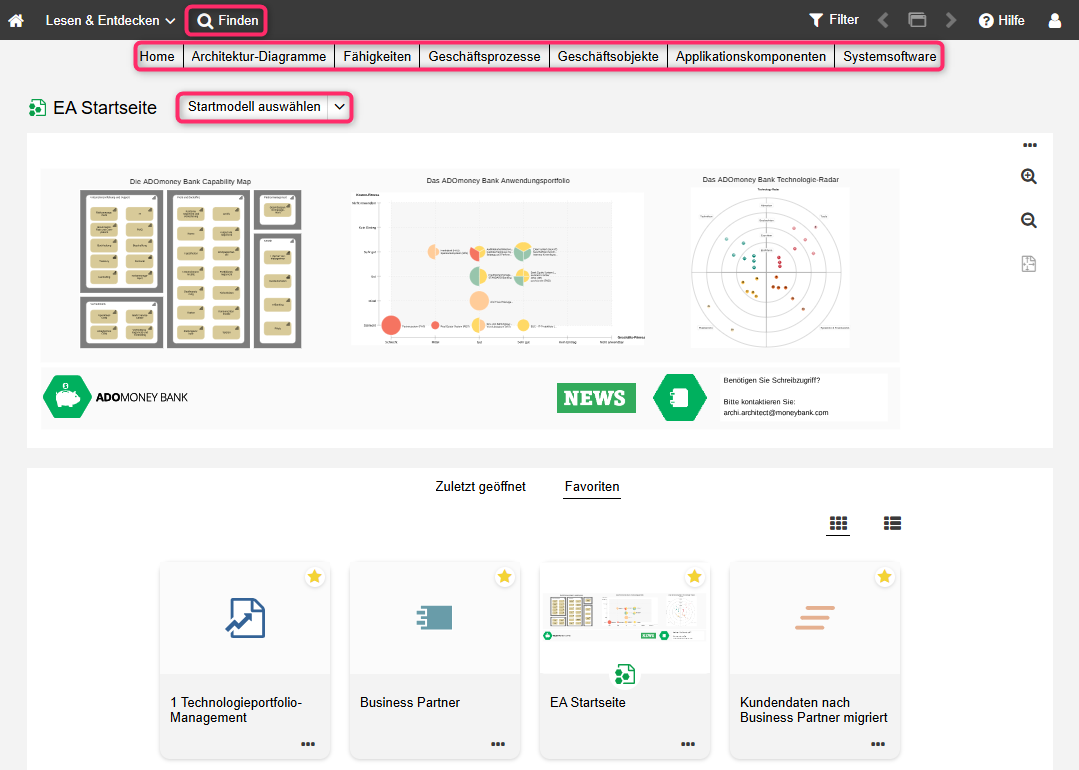The width and height of the screenshot is (1079, 770).
Task: Unfavorite the Business Partner card star
Action: pyautogui.click(x=505, y=577)
